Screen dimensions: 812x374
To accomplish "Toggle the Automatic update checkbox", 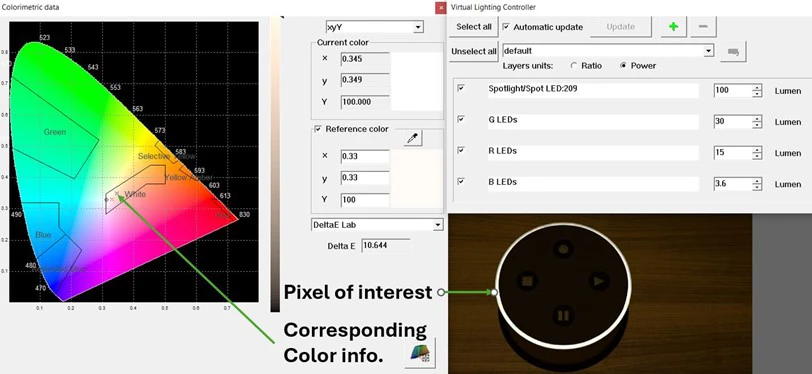I will click(506, 26).
